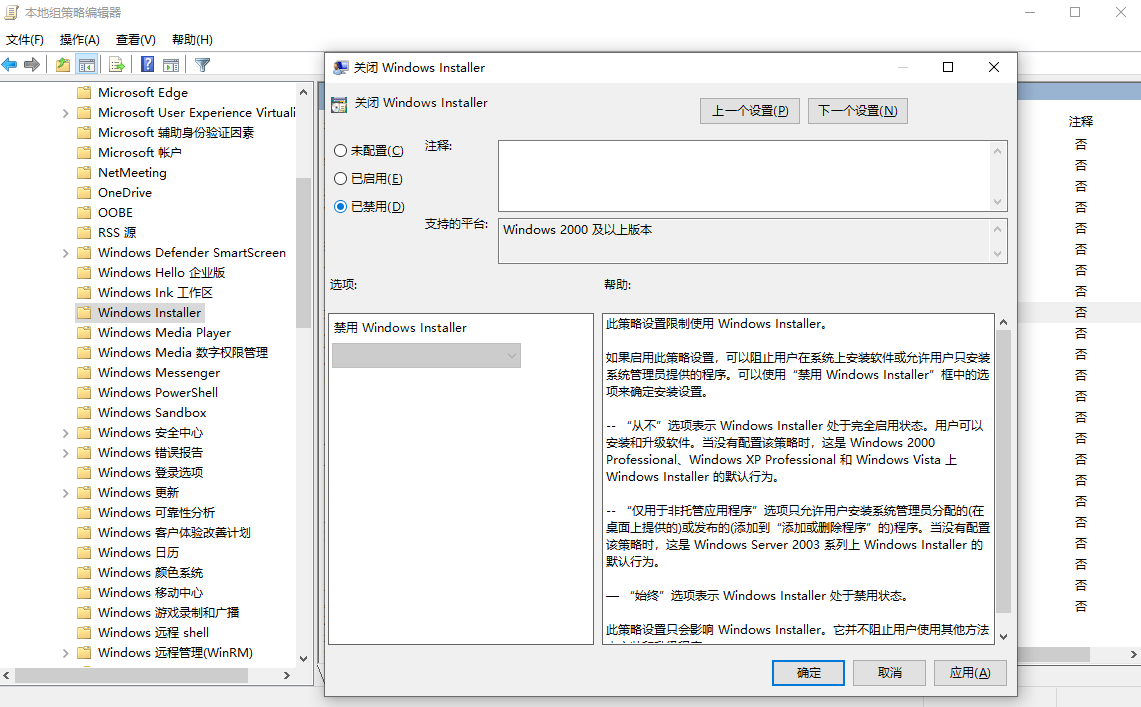The height and width of the screenshot is (707, 1141).
Task: Click the policy setting icon beside dialog heading
Action: coord(339,104)
